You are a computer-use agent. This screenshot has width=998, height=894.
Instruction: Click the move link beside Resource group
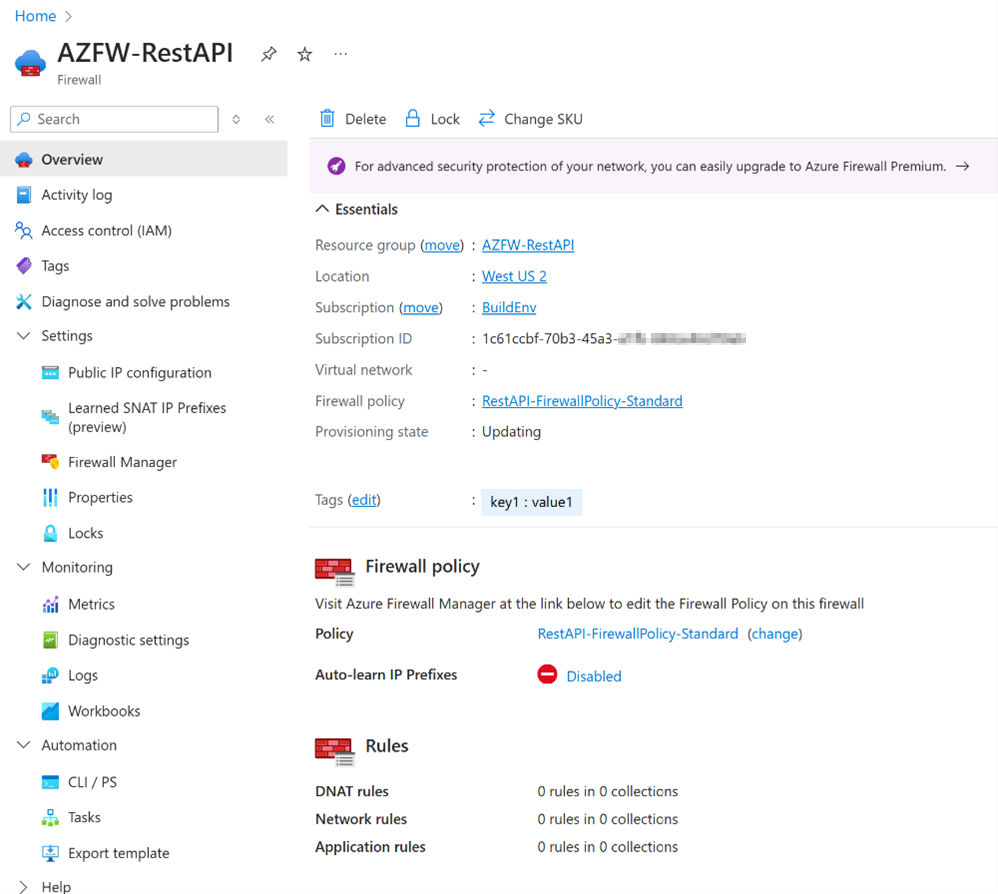click(442, 245)
